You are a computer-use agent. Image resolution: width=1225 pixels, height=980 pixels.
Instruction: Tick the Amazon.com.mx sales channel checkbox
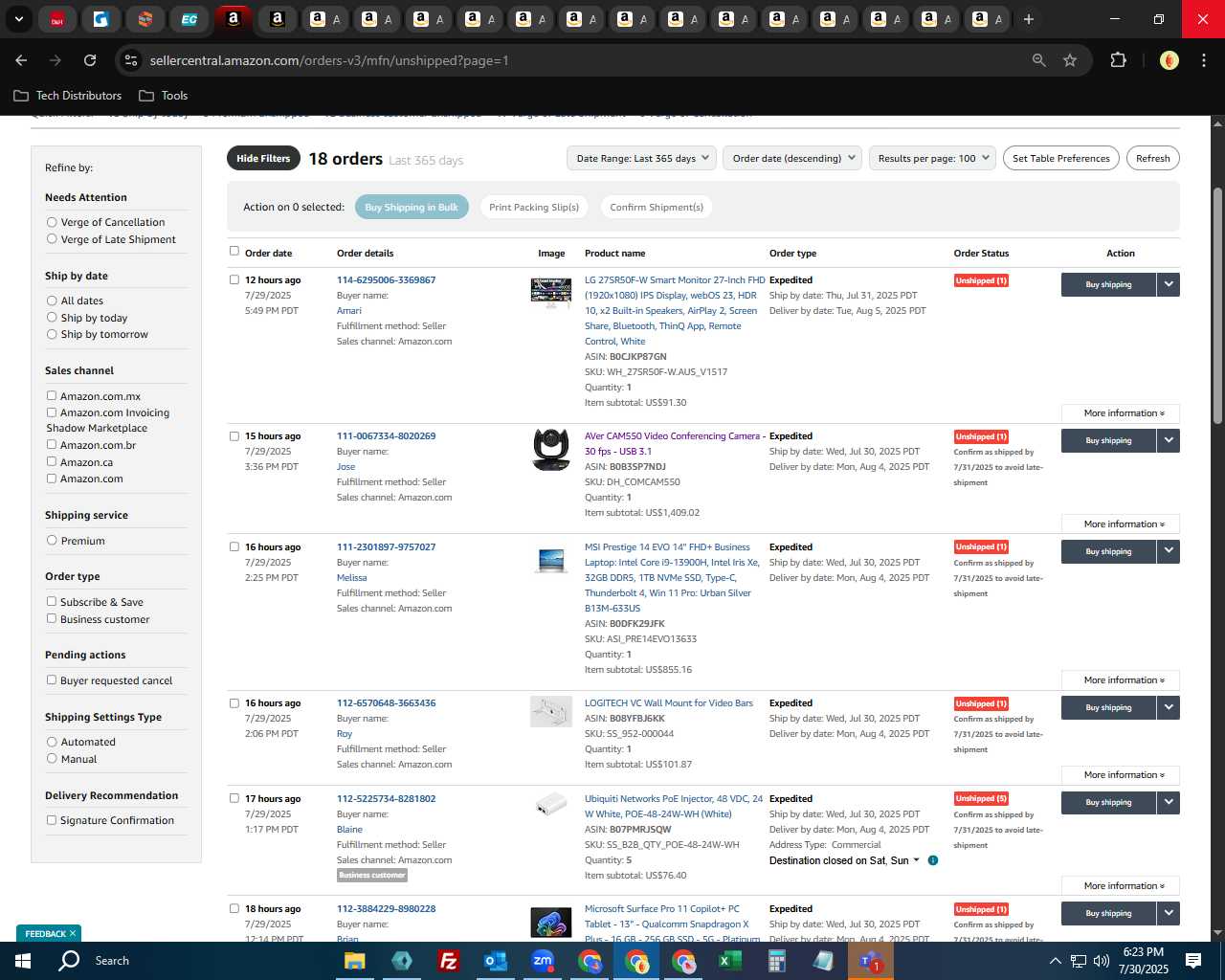52,395
